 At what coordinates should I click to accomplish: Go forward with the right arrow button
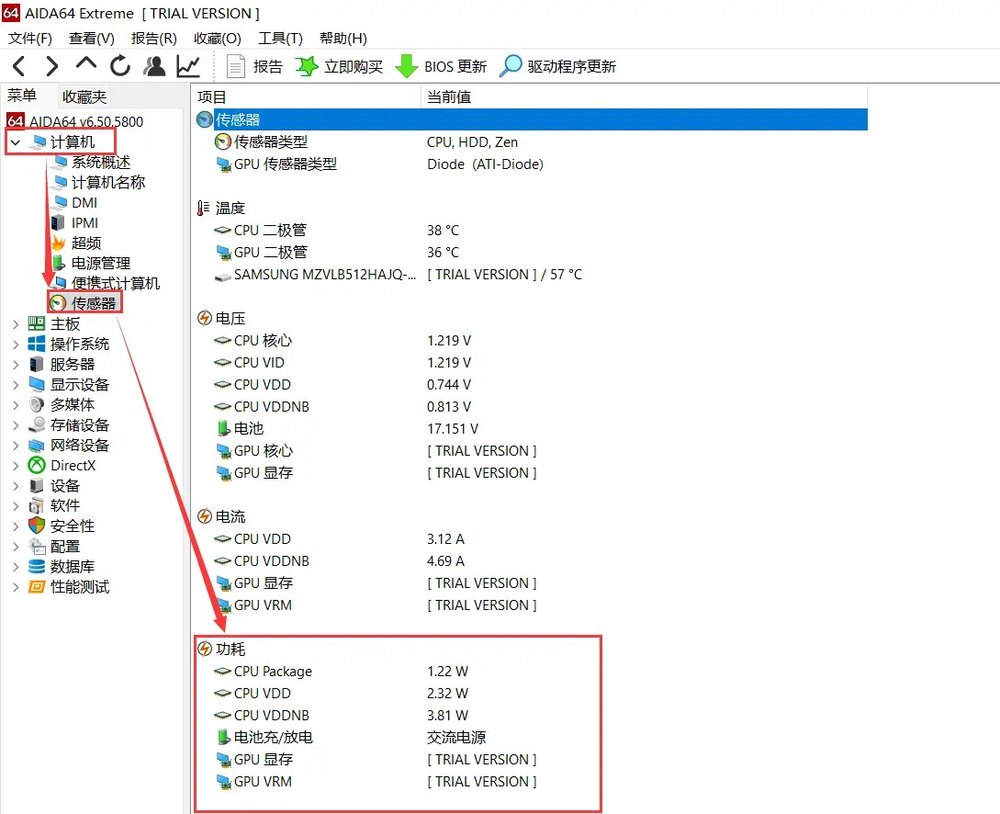[52, 66]
